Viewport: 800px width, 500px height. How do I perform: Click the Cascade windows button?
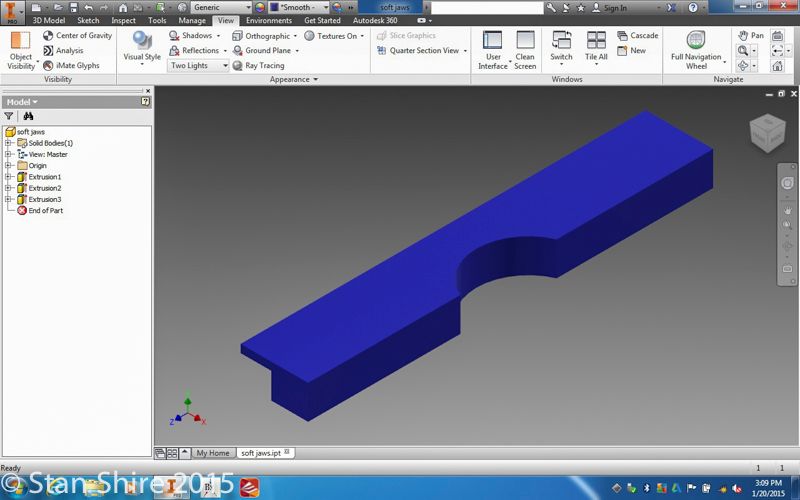(x=636, y=36)
